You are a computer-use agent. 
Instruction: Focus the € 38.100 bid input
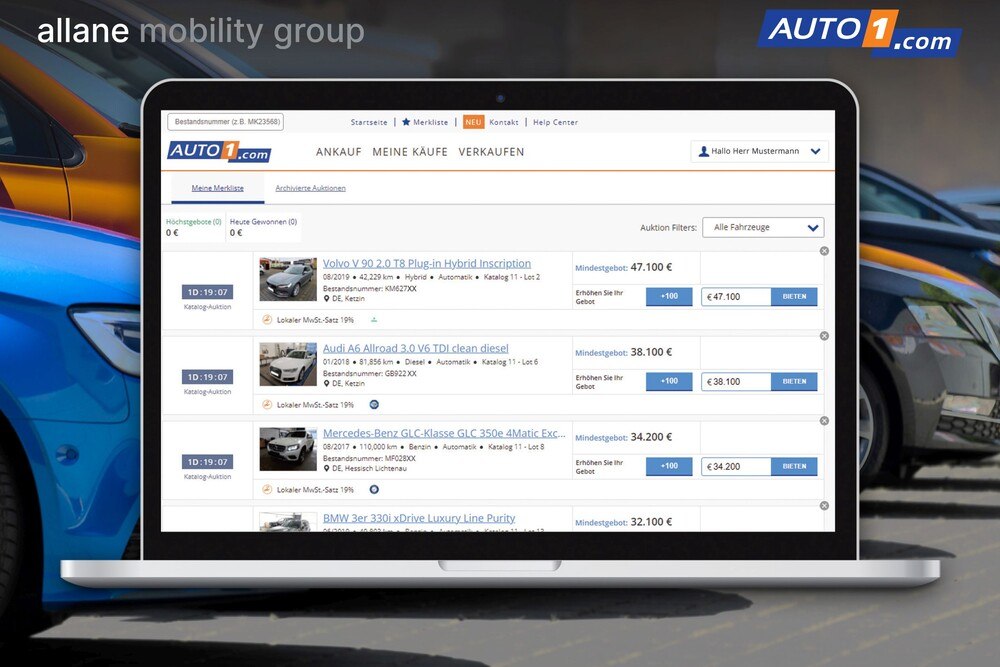click(736, 381)
